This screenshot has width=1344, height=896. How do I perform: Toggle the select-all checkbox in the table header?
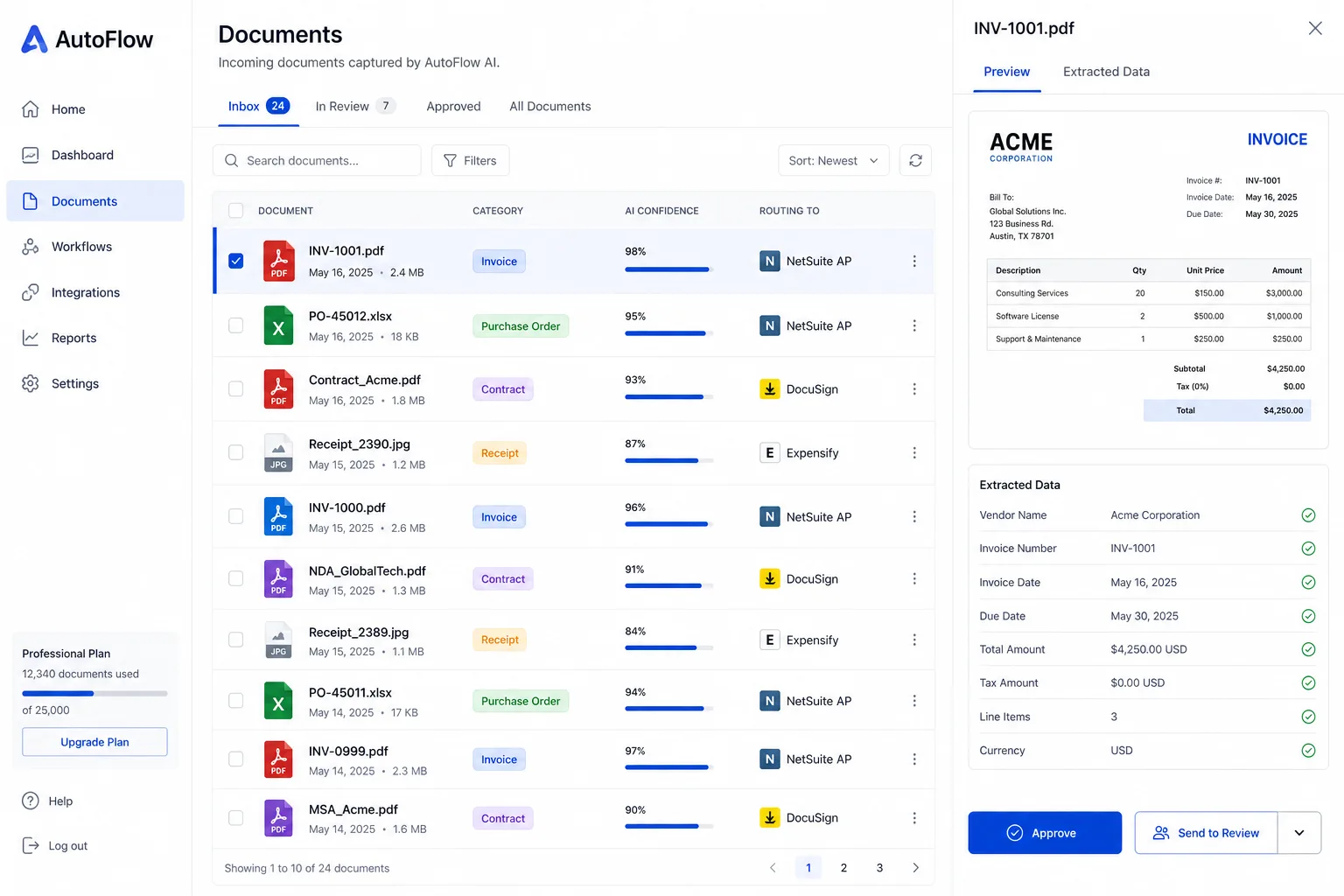click(x=235, y=210)
